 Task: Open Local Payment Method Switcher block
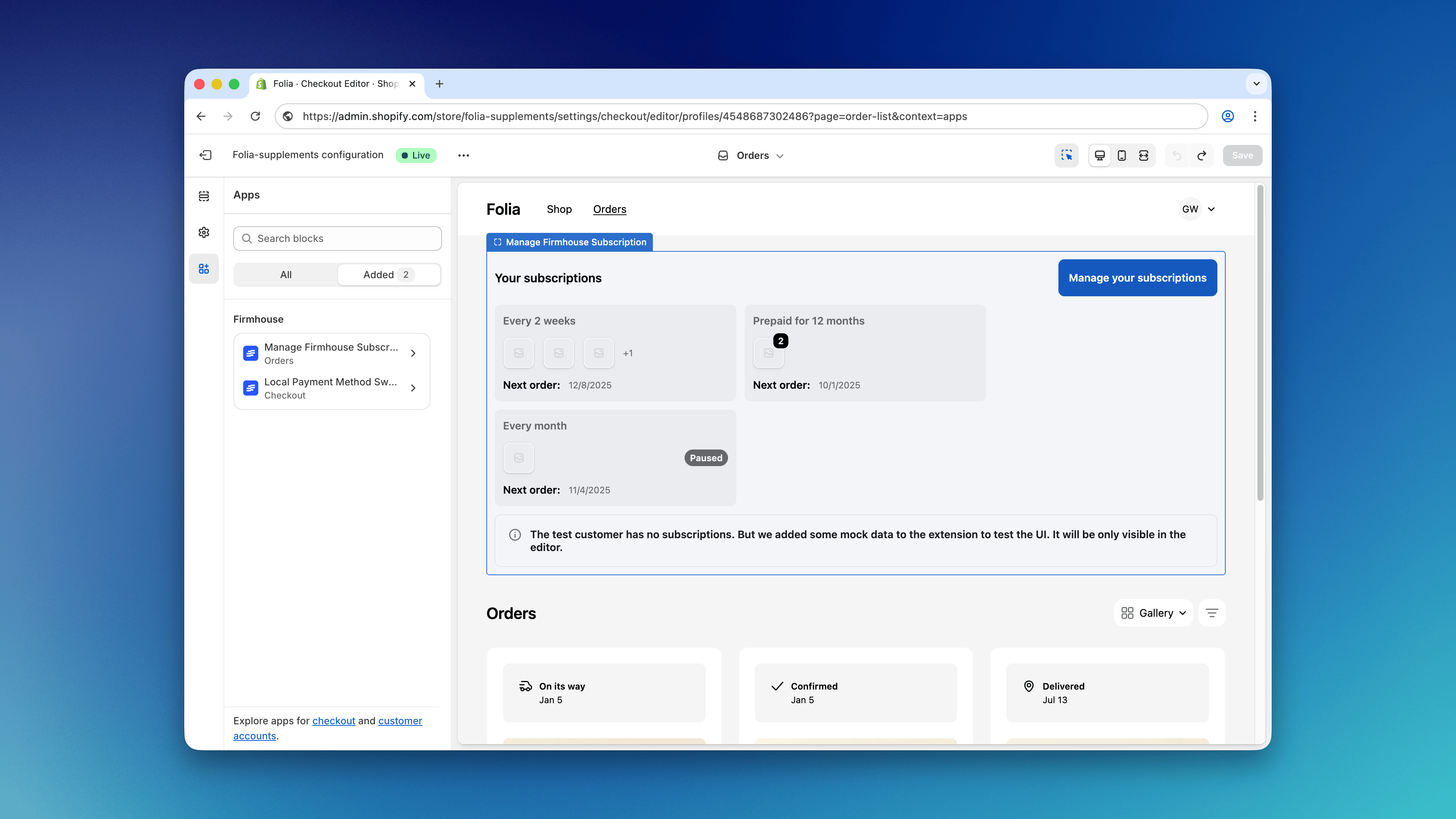click(x=332, y=388)
